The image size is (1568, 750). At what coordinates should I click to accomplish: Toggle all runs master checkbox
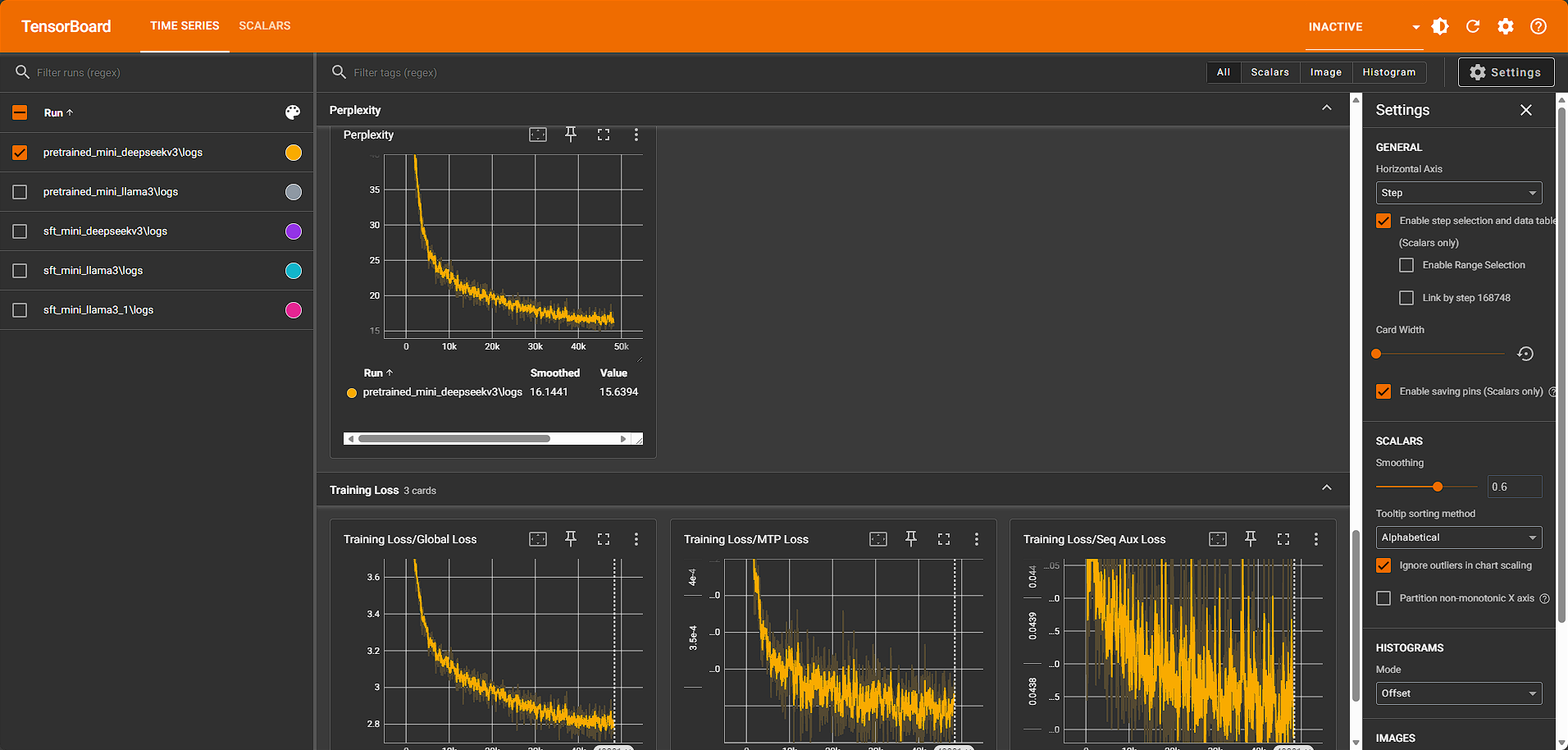20,112
